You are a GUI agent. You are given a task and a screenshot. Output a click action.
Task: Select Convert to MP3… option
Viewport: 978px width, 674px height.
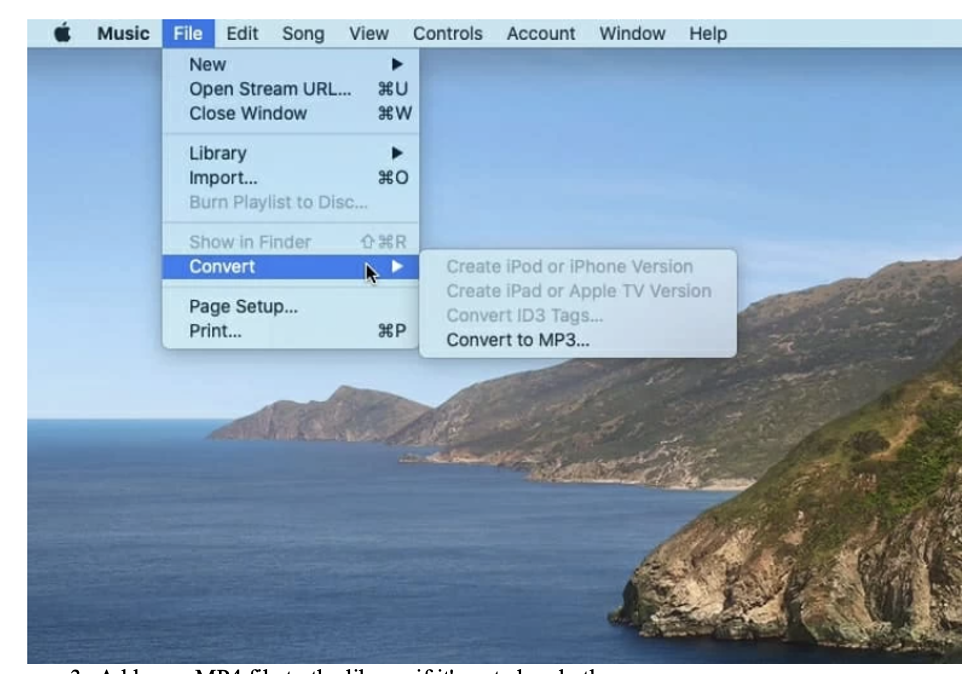(517, 339)
